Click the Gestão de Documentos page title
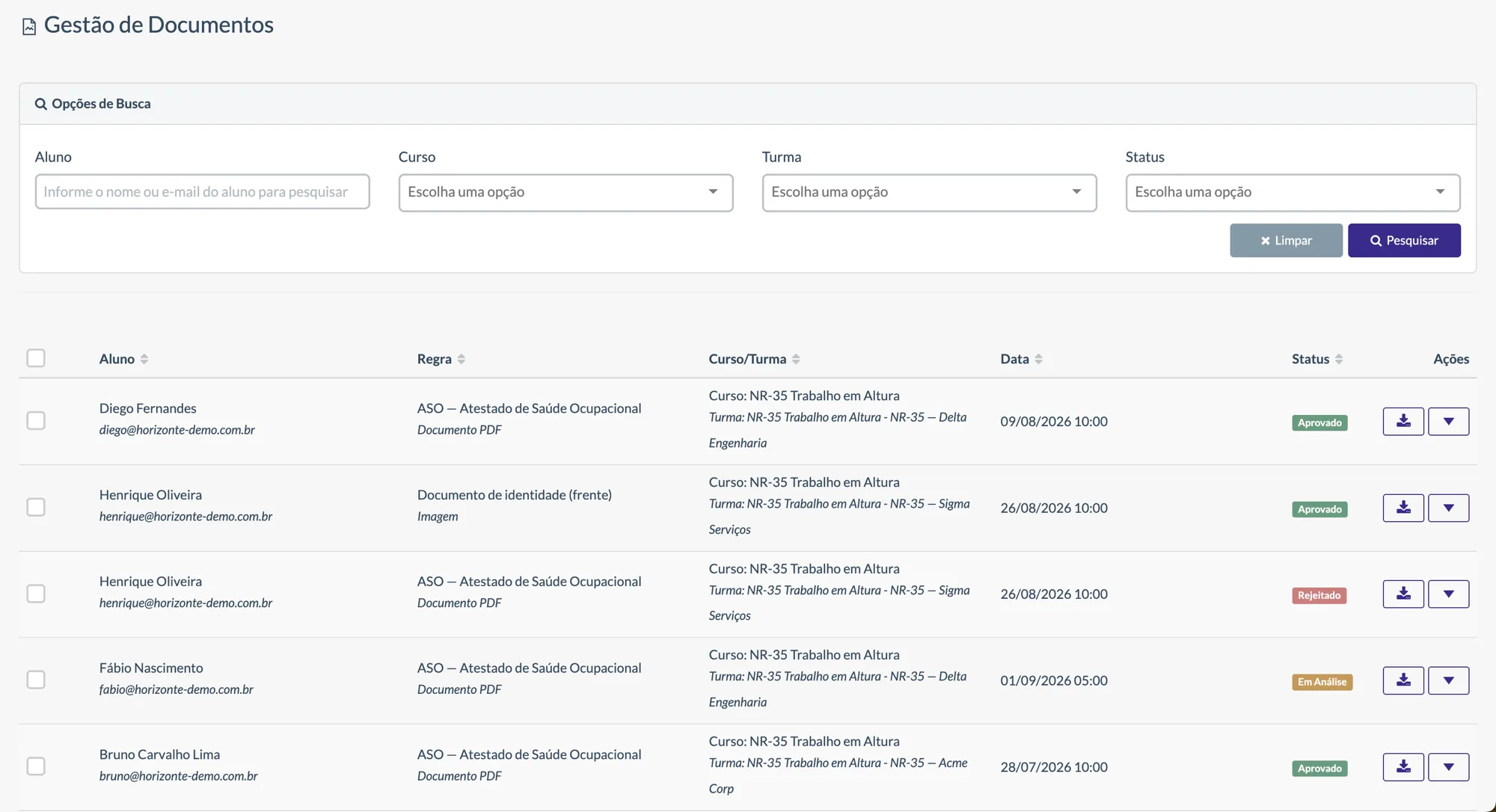This screenshot has width=1496, height=812. (159, 25)
